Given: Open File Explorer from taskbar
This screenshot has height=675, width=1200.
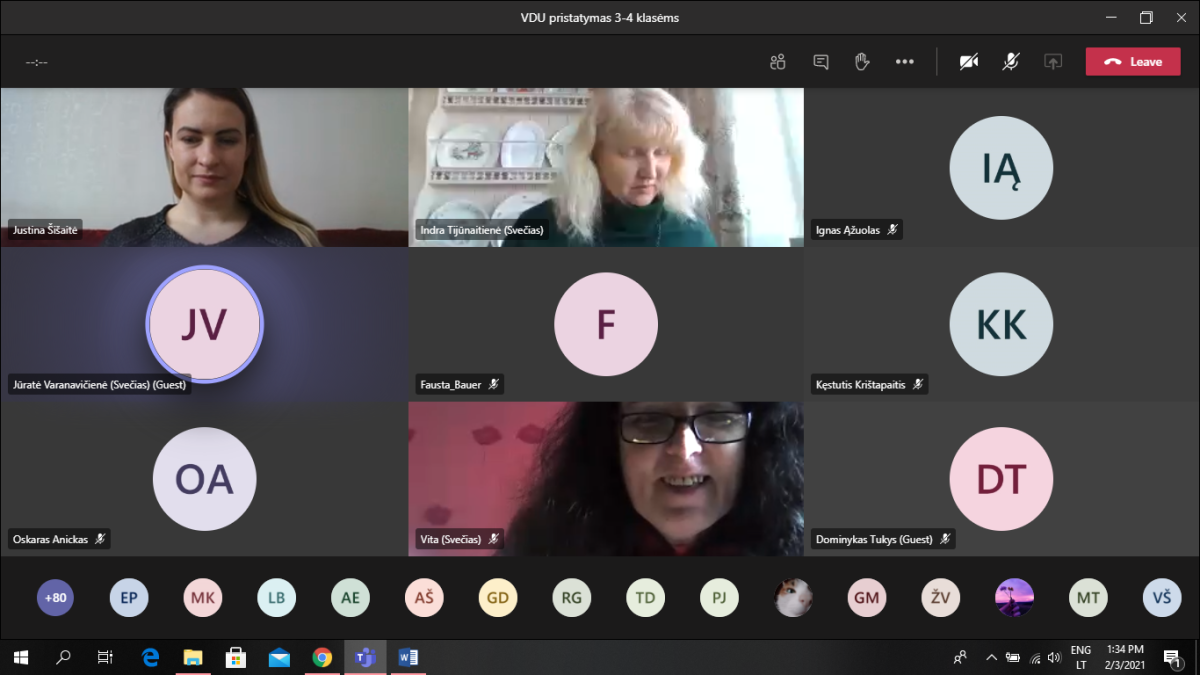Looking at the screenshot, I should pyautogui.click(x=194, y=657).
